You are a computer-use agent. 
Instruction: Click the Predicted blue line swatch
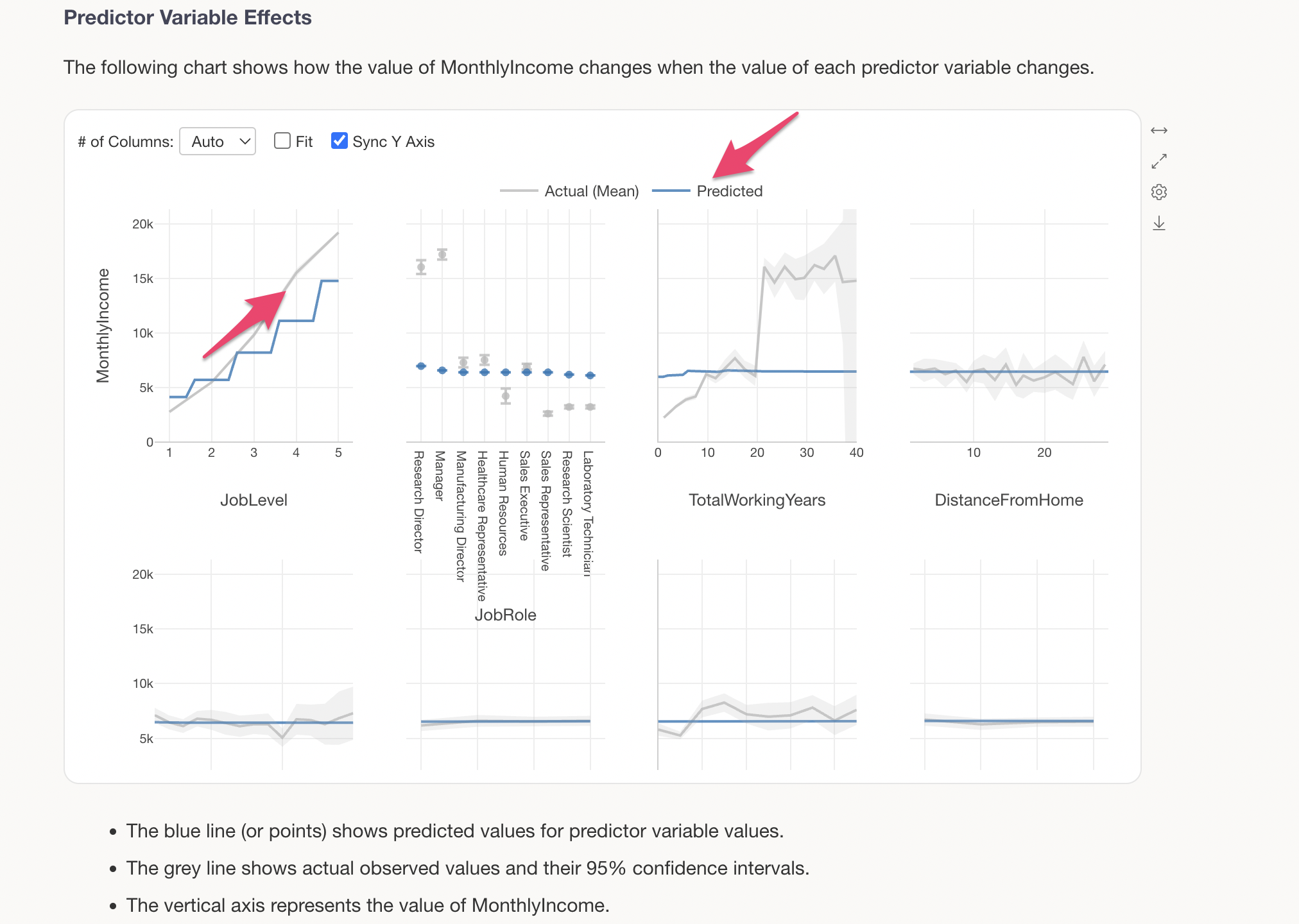tap(671, 191)
